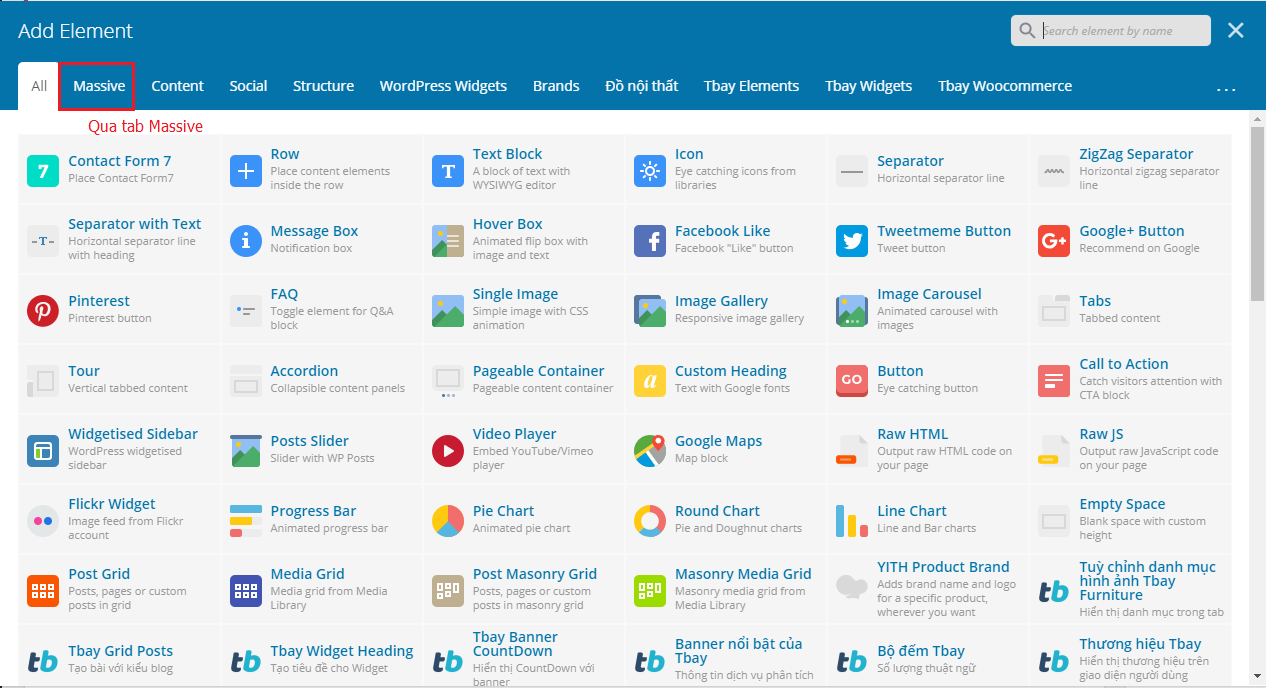Viewport: 1266px width, 688px height.
Task: Pick the Line Chart bars icon
Action: 852,521
